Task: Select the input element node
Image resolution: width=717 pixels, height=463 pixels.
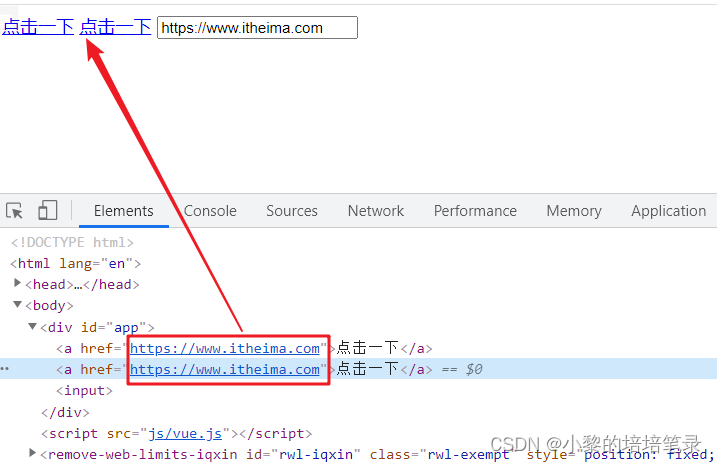Action: click(x=84, y=391)
